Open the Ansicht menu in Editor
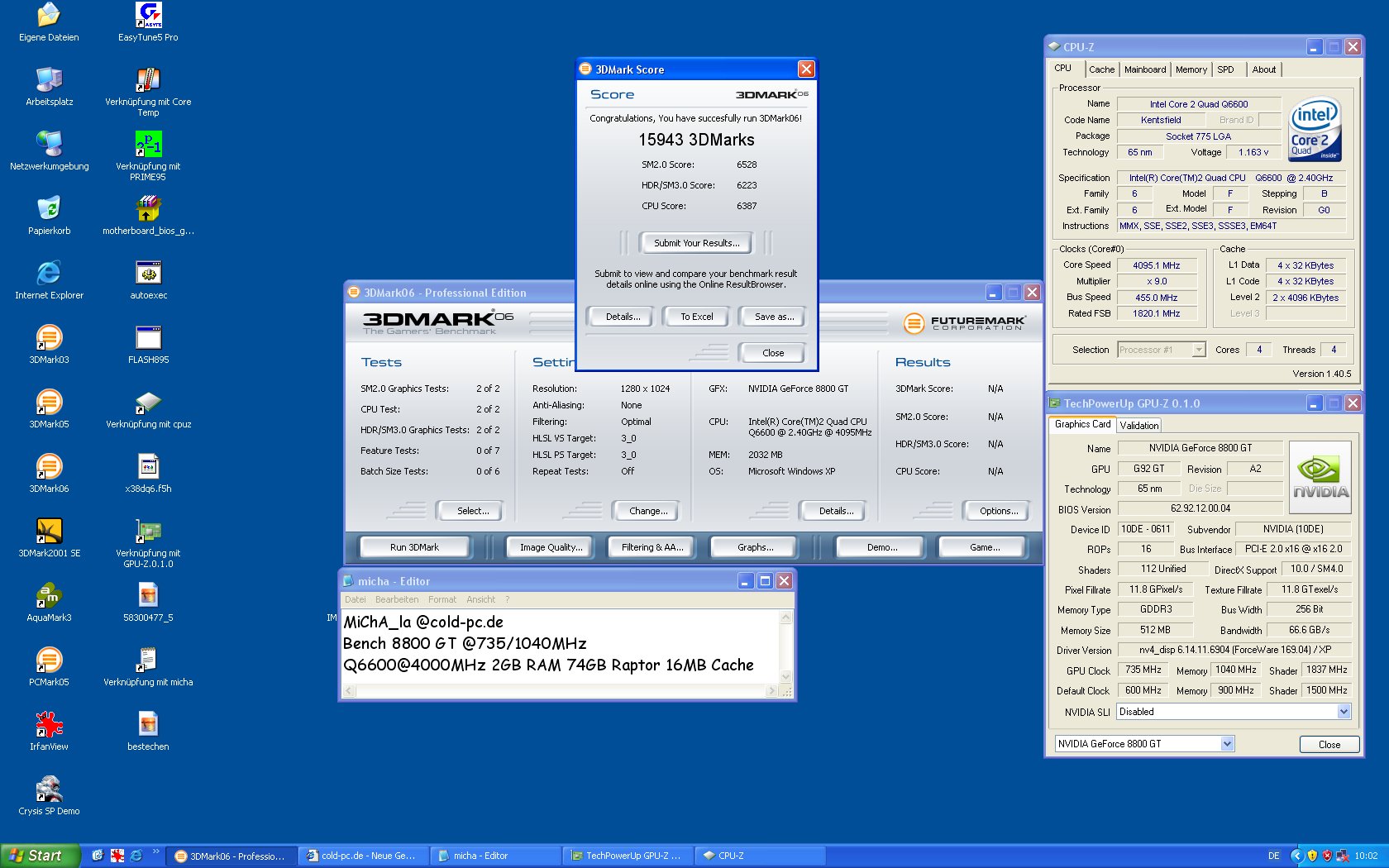This screenshot has width=1389, height=868. (481, 599)
